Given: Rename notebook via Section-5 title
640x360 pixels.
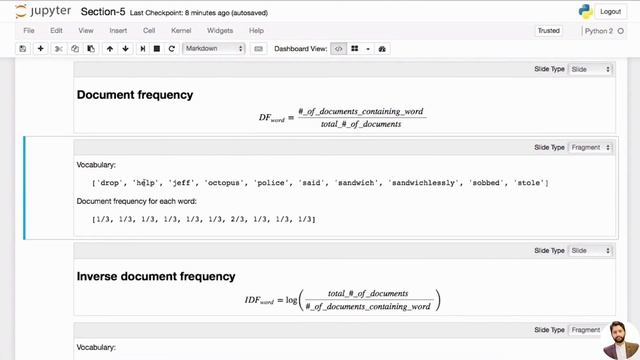Looking at the screenshot, I should (x=103, y=12).
